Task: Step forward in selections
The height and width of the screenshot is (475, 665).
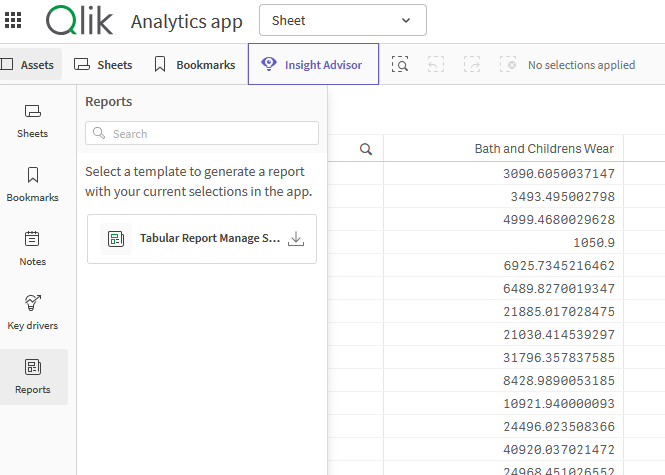Action: [x=472, y=65]
